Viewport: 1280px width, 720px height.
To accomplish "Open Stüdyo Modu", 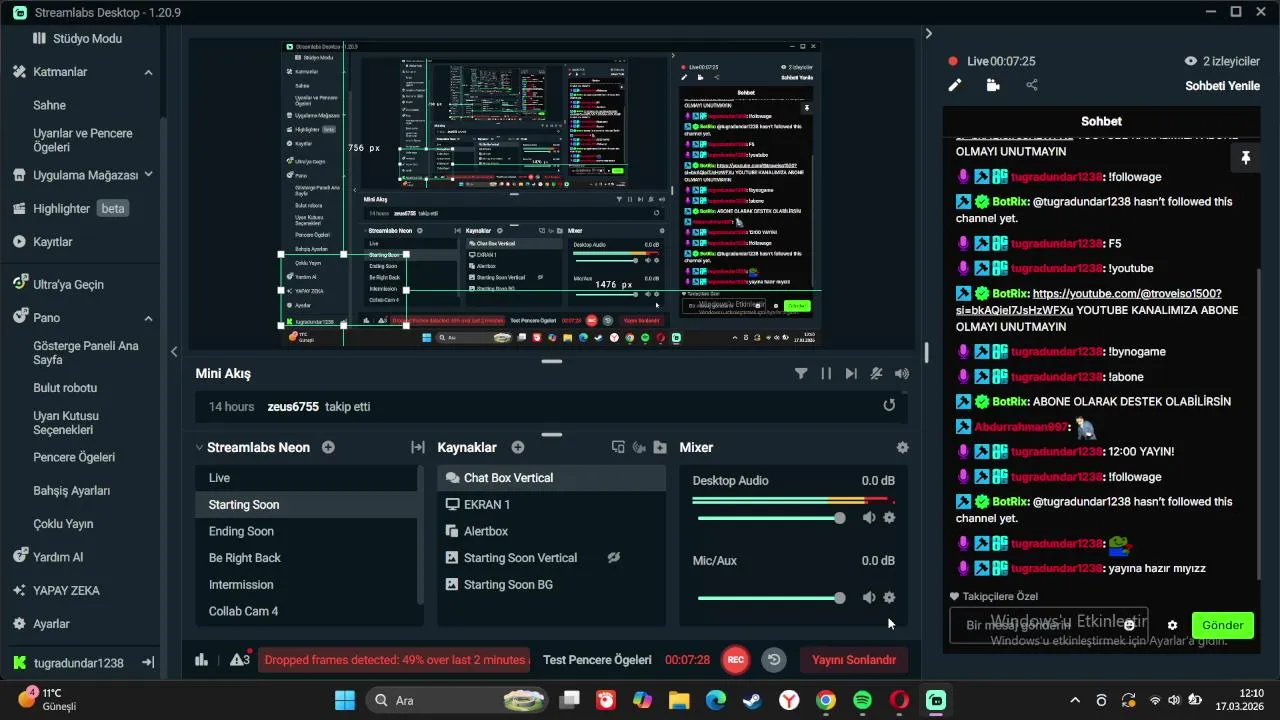I will tap(78, 38).
